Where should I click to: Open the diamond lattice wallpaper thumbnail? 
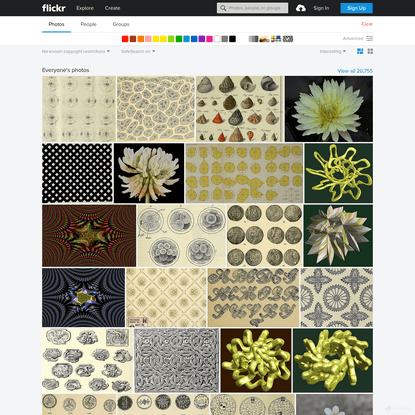[x=166, y=297]
